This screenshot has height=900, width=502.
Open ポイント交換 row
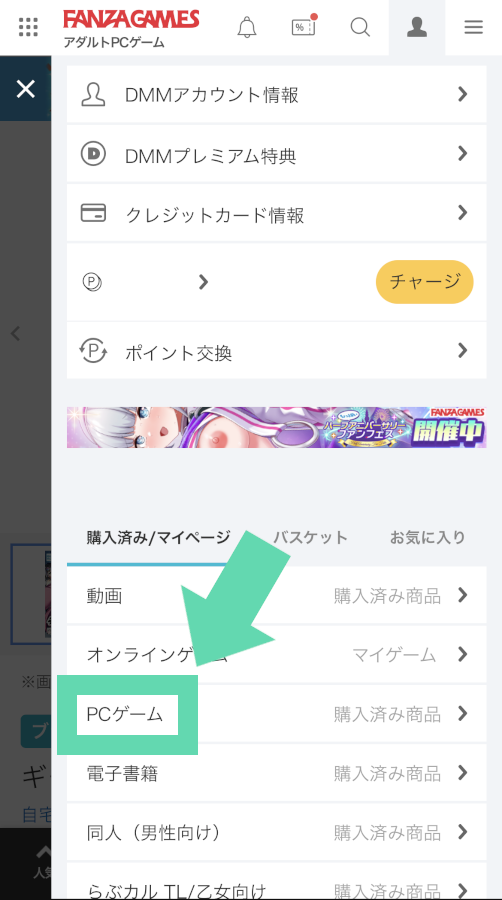click(277, 351)
